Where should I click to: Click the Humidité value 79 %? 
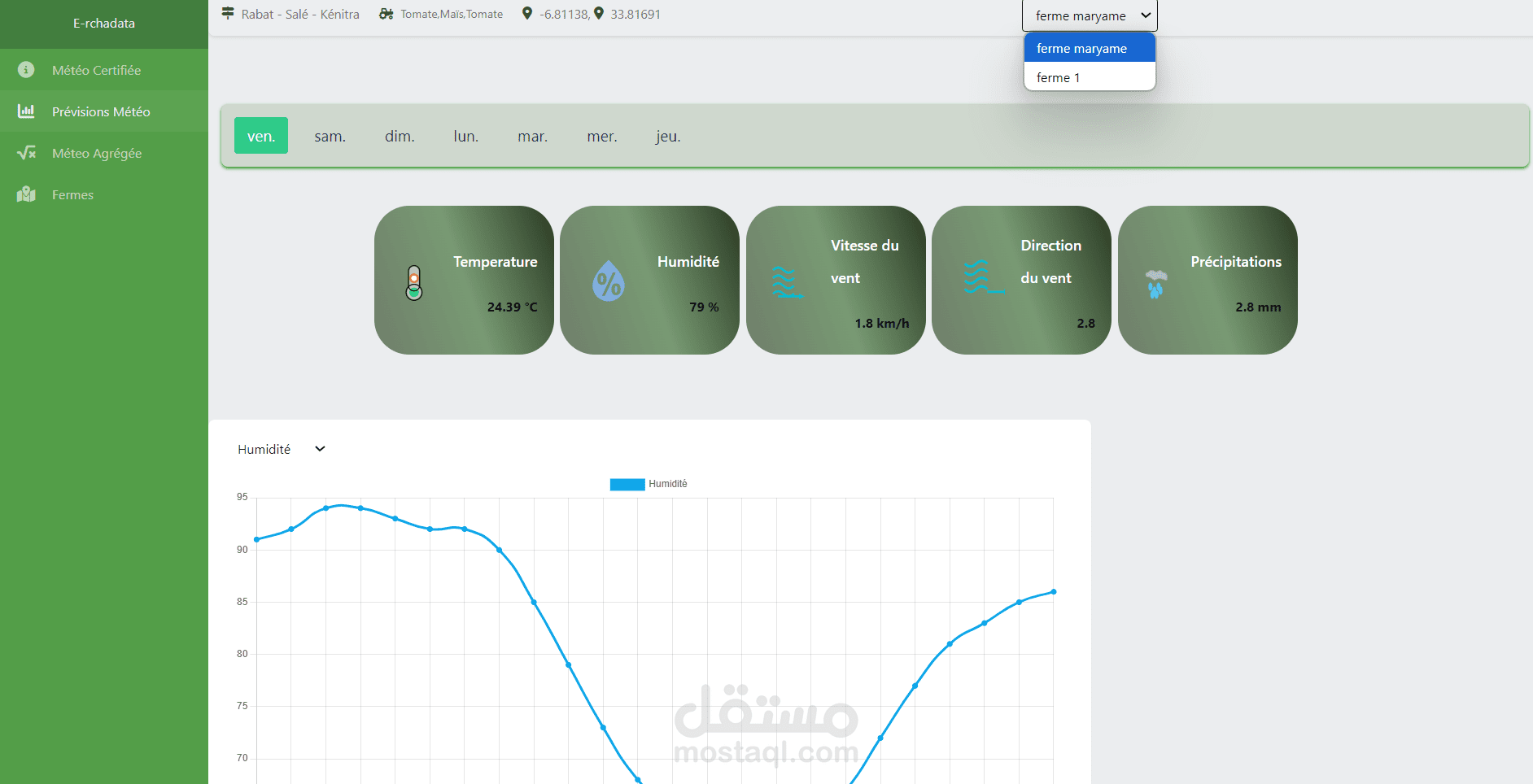705,307
